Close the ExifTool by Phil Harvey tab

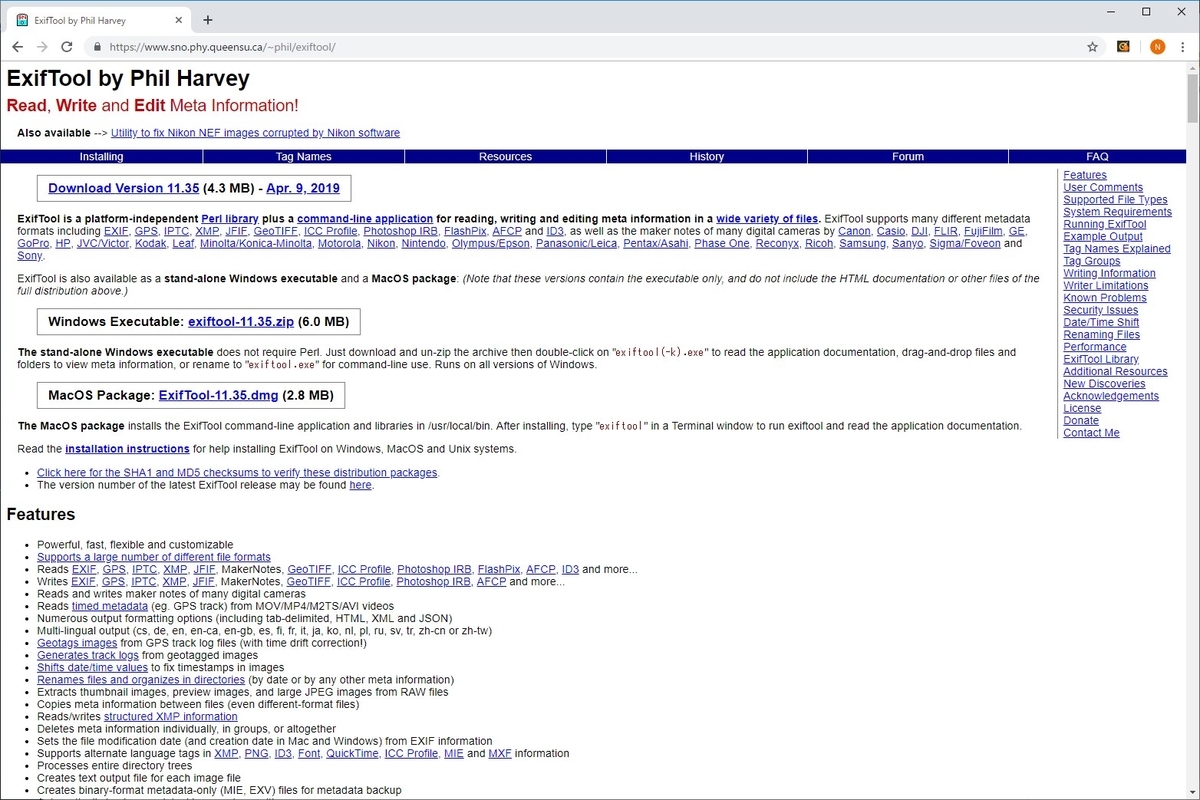coord(178,20)
